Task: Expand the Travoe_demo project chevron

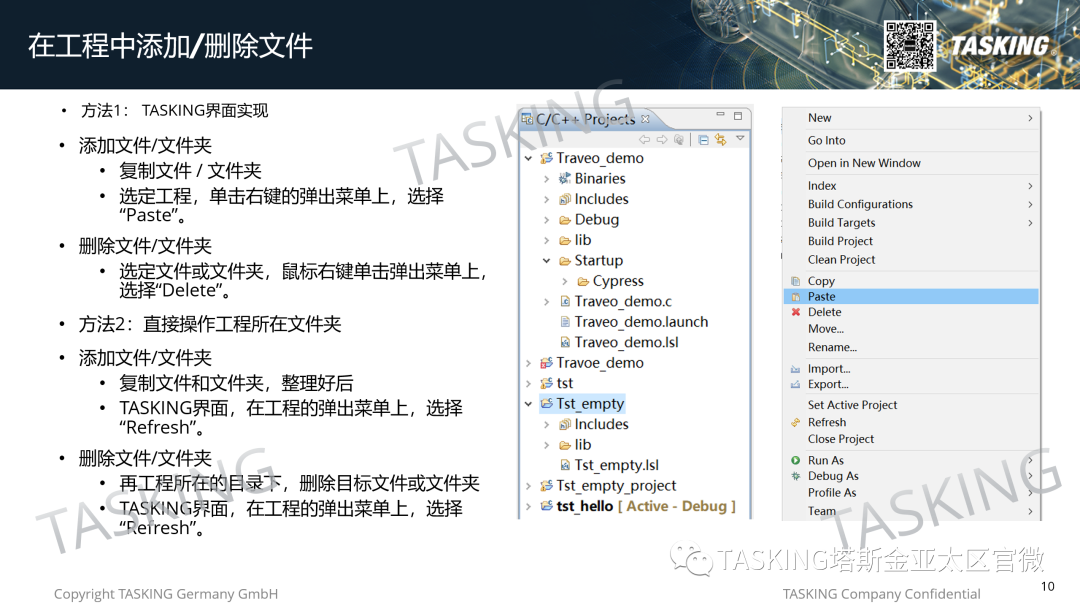Action: (x=528, y=364)
